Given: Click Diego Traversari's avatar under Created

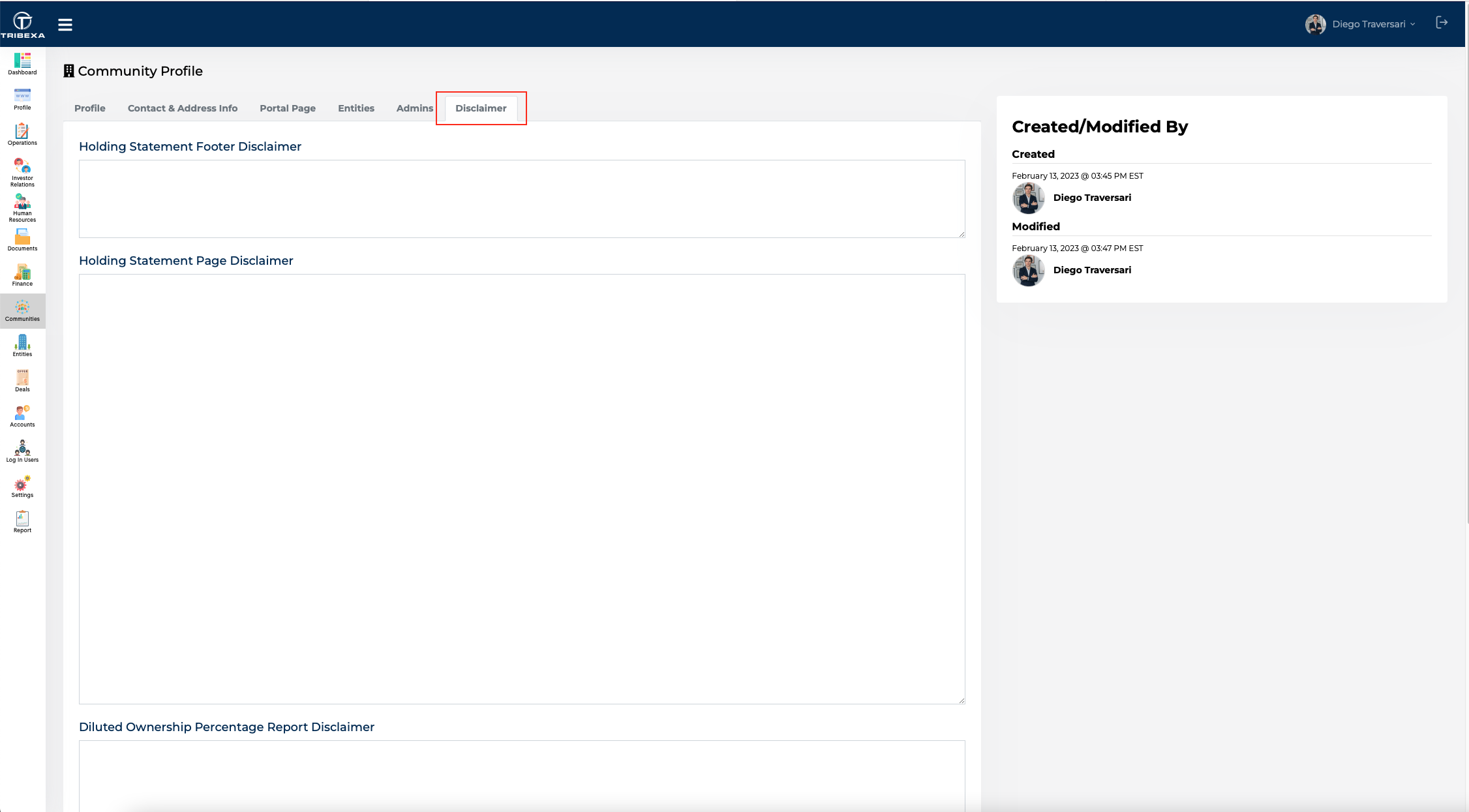Looking at the screenshot, I should pos(1027,198).
